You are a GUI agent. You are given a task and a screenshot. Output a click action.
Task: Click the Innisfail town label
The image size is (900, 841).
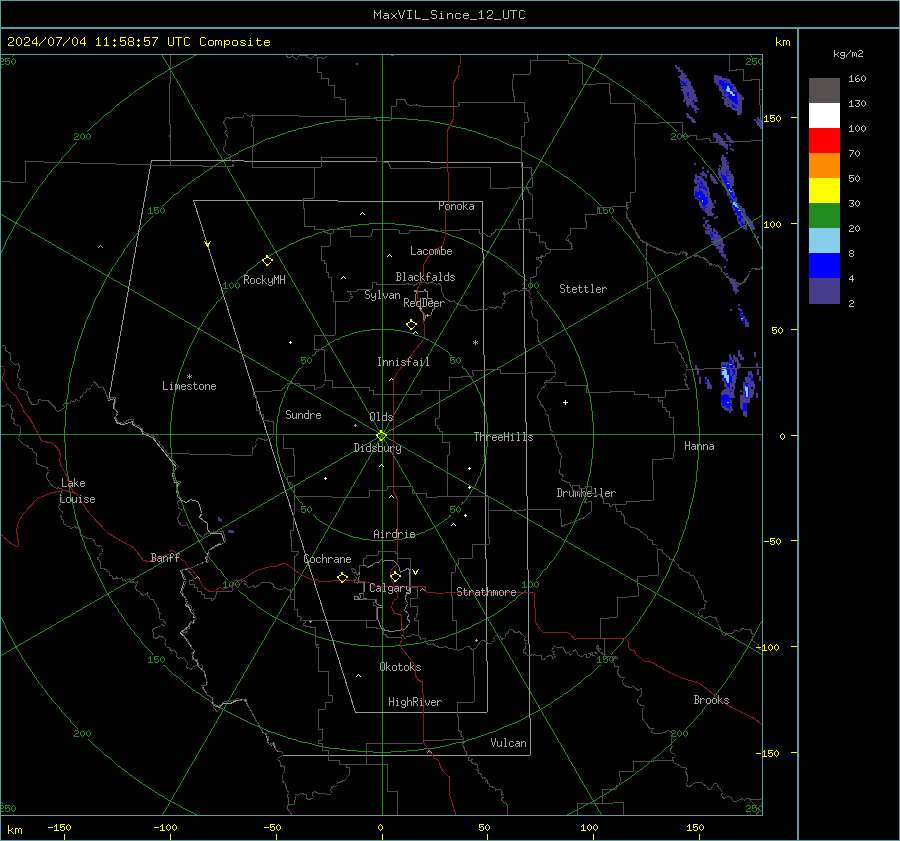[403, 362]
